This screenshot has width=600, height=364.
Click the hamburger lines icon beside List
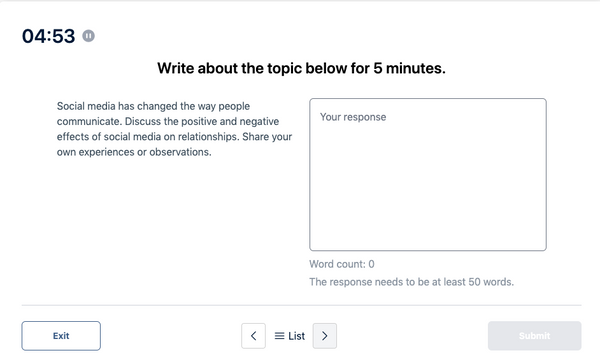click(279, 336)
